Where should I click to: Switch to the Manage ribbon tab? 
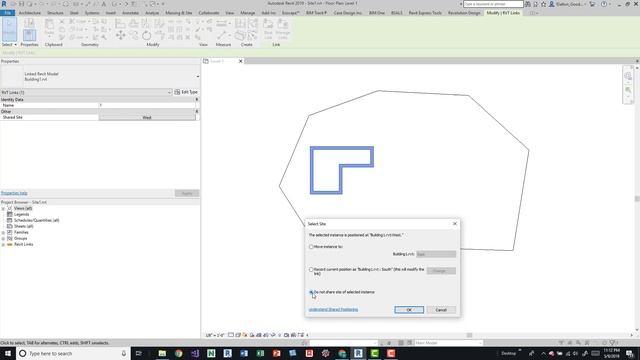[247, 13]
